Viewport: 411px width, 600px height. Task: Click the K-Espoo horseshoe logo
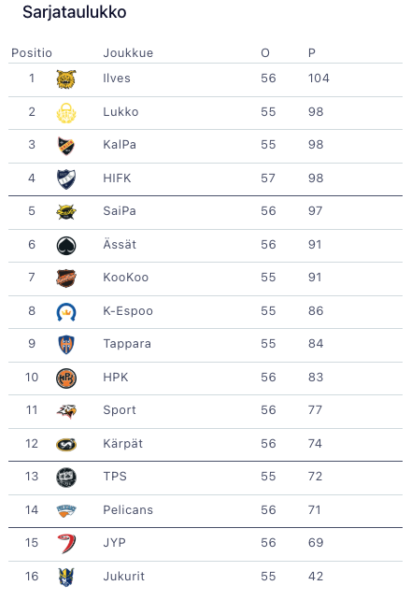66,312
